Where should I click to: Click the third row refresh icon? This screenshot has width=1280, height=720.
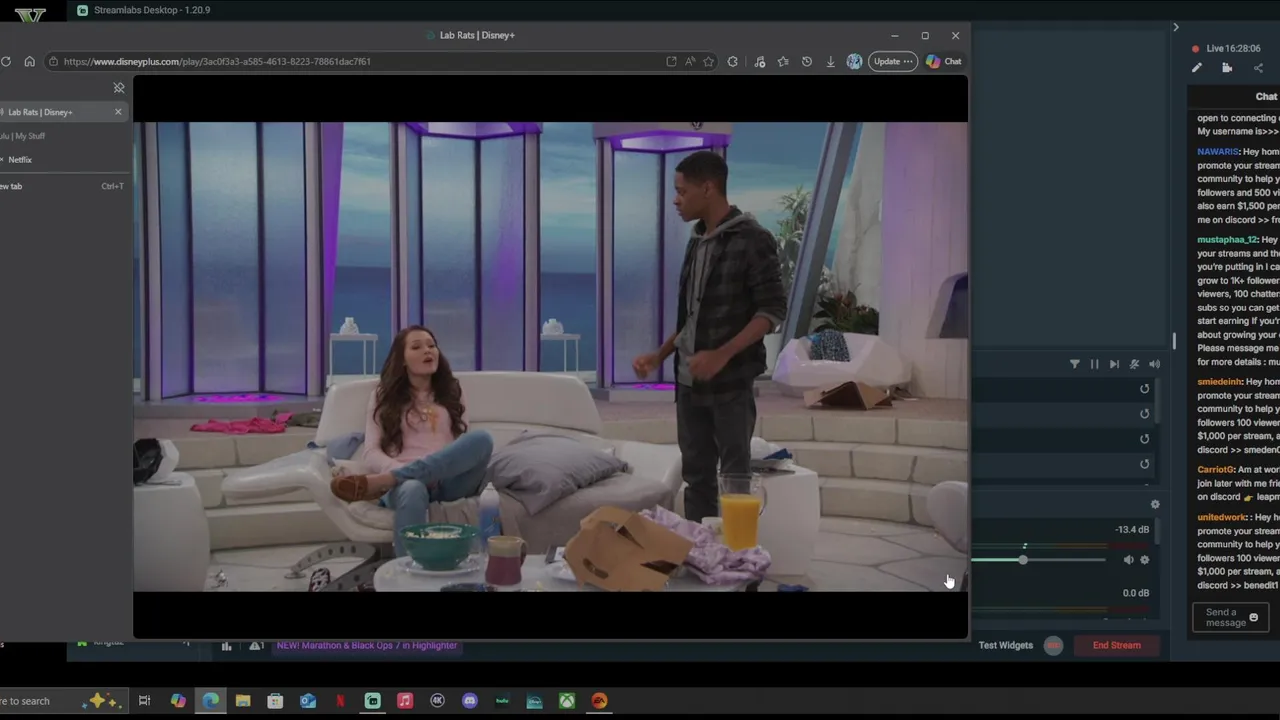tap(1145, 439)
